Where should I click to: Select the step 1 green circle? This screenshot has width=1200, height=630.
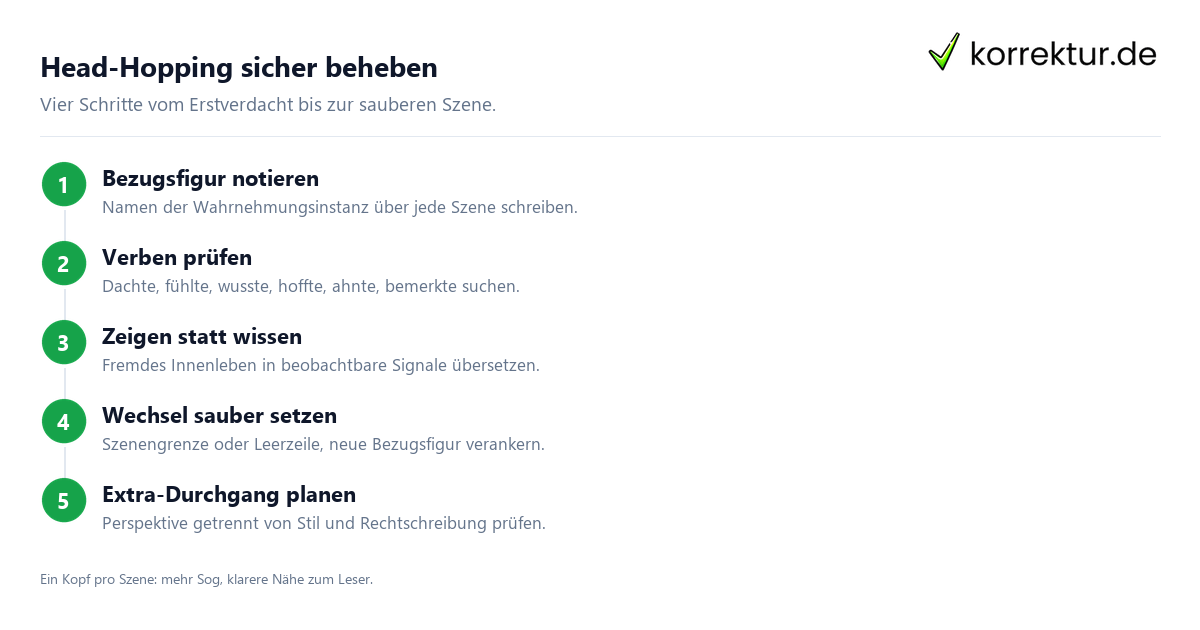tap(64, 184)
